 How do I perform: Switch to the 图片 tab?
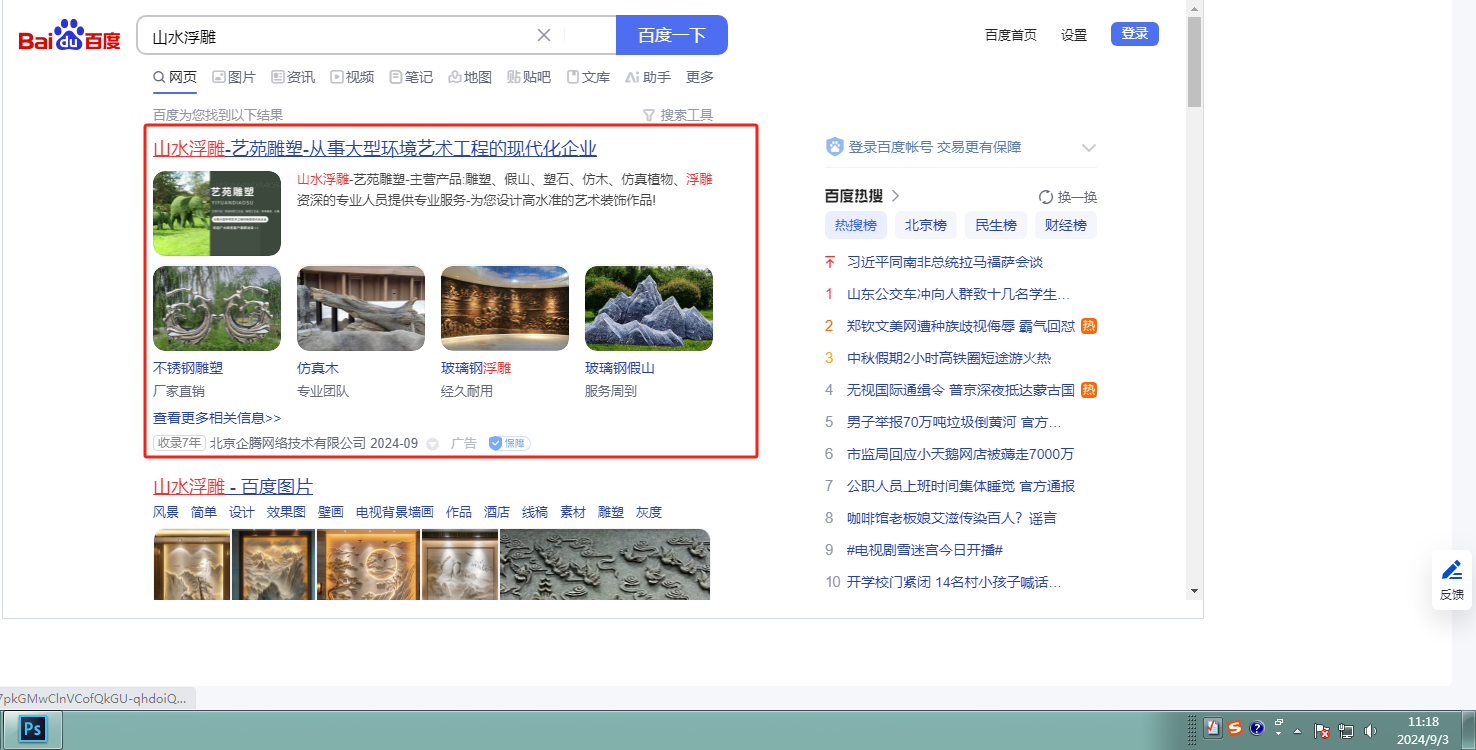(x=234, y=77)
